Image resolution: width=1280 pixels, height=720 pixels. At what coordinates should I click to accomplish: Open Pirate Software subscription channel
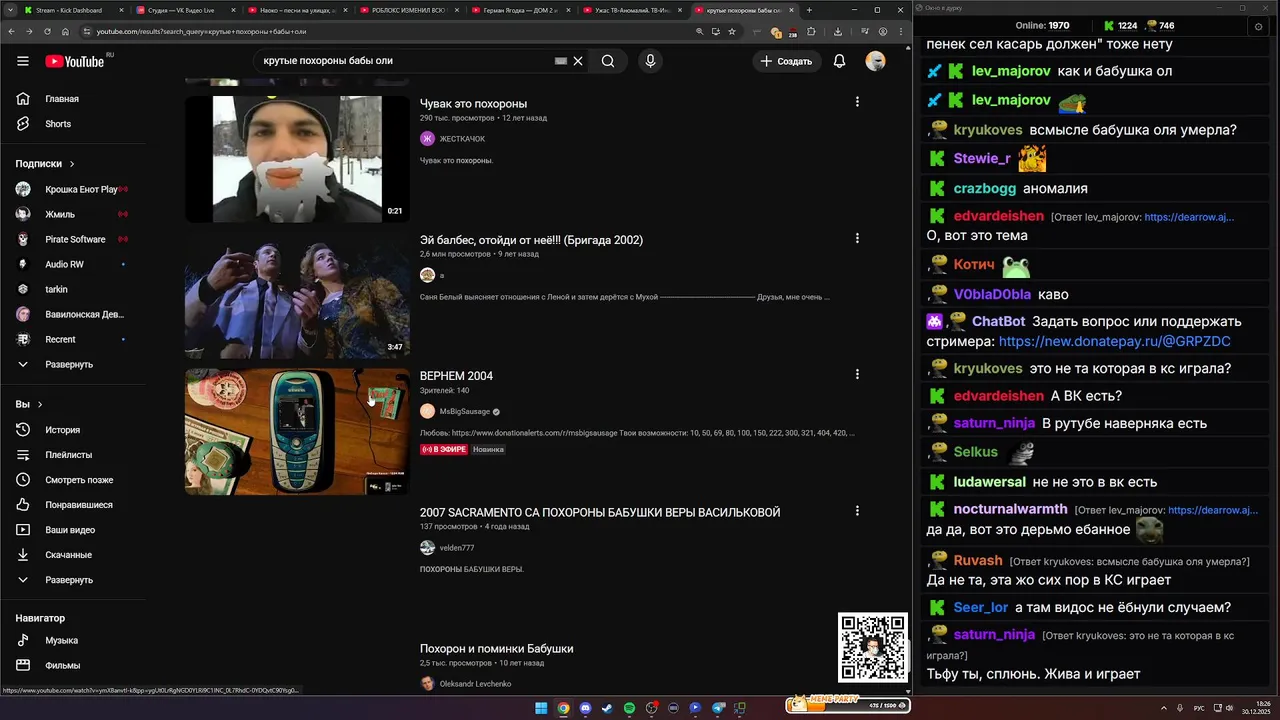point(75,239)
